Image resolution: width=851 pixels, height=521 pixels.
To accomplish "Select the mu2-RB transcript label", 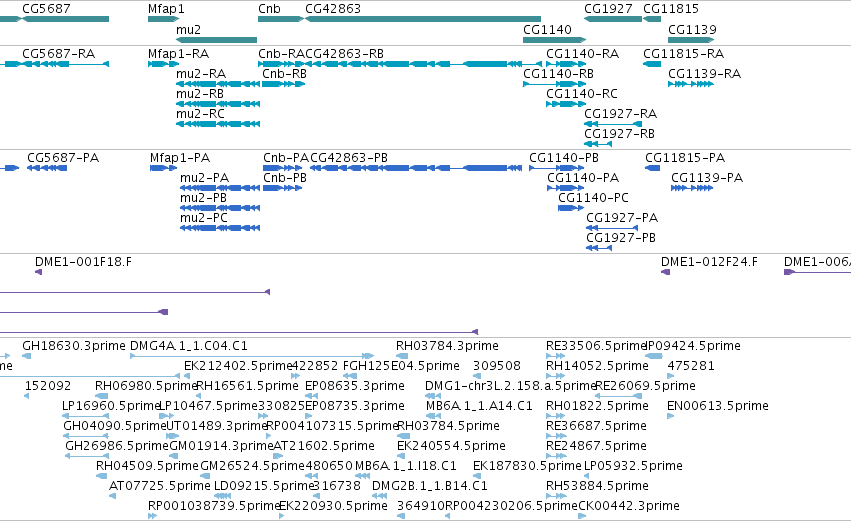I will click(200, 94).
